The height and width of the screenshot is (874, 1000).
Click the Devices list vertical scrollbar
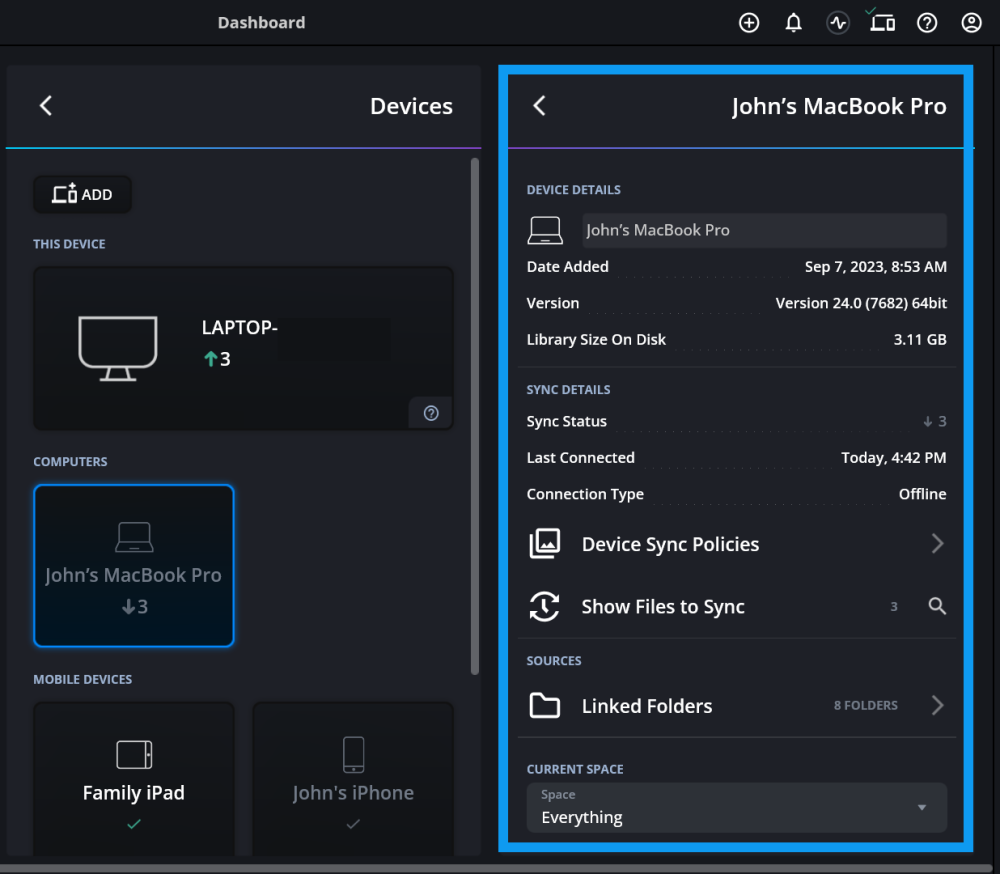474,415
